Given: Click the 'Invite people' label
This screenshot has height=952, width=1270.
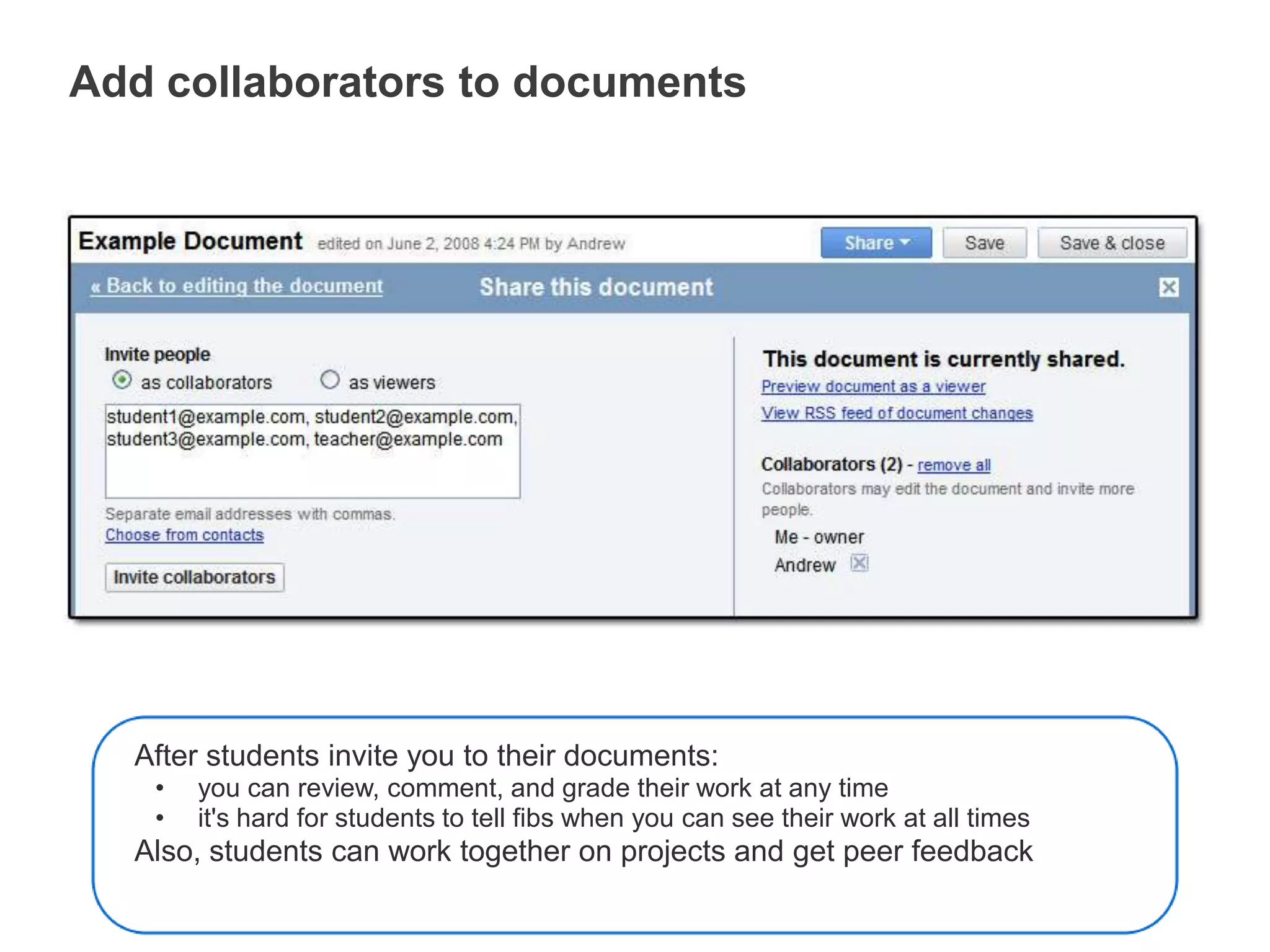Looking at the screenshot, I should 158,355.
